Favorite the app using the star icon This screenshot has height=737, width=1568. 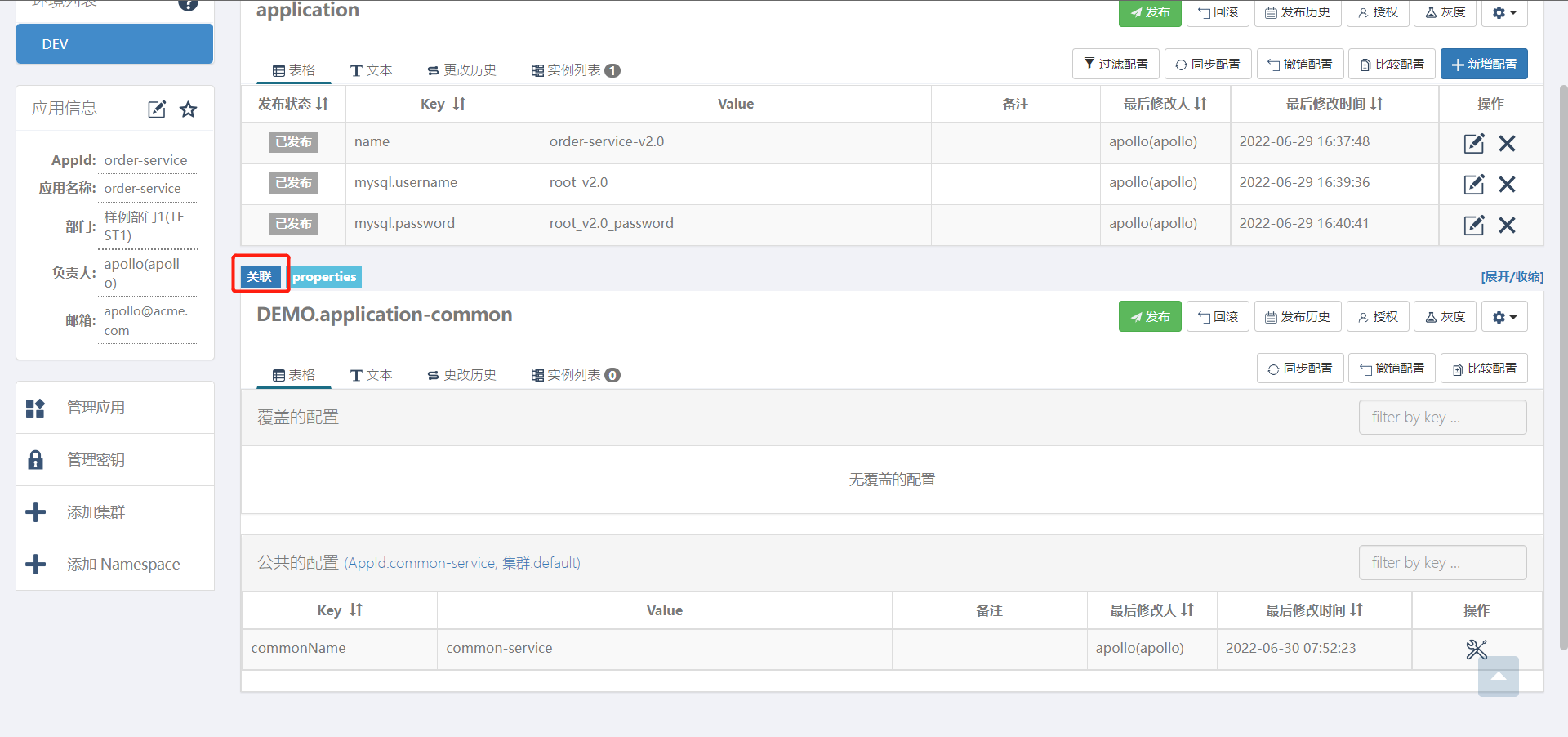click(189, 109)
